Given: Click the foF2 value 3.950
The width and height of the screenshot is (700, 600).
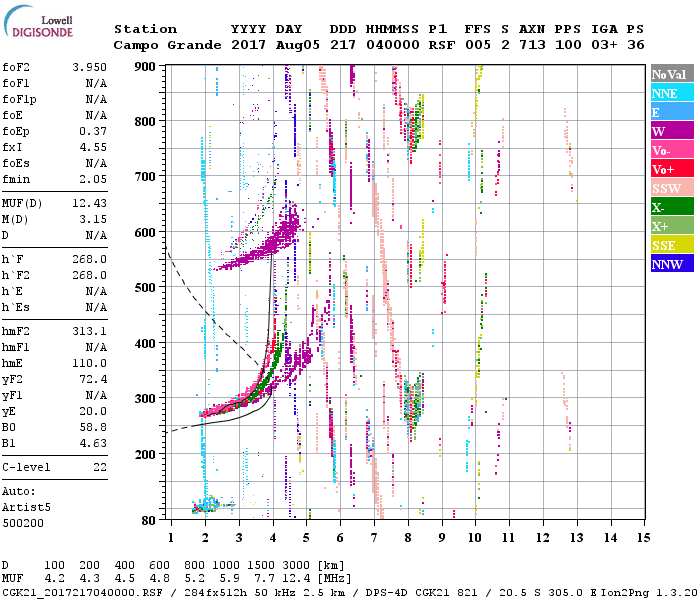Looking at the screenshot, I should coord(89,67).
